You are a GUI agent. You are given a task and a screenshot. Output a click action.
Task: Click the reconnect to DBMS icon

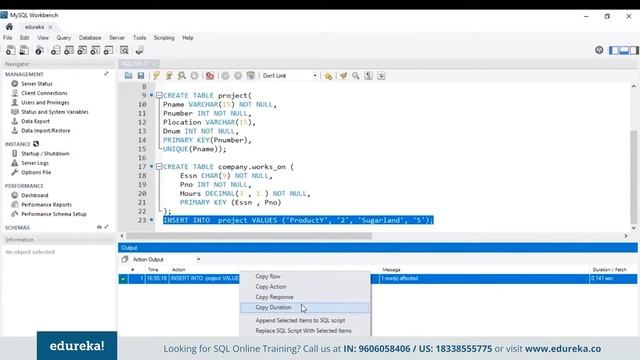(140, 50)
